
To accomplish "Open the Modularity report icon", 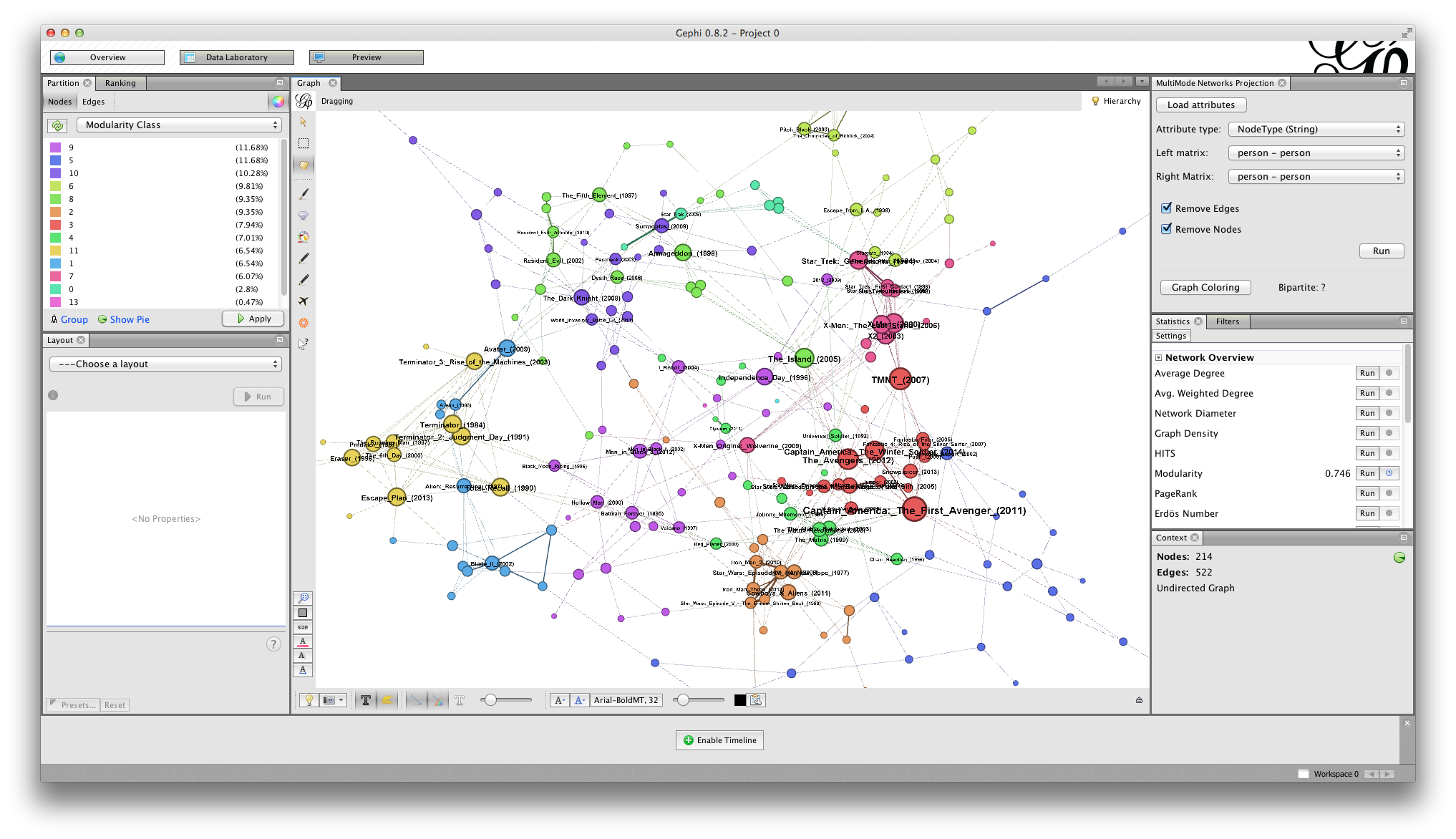I will point(1389,474).
